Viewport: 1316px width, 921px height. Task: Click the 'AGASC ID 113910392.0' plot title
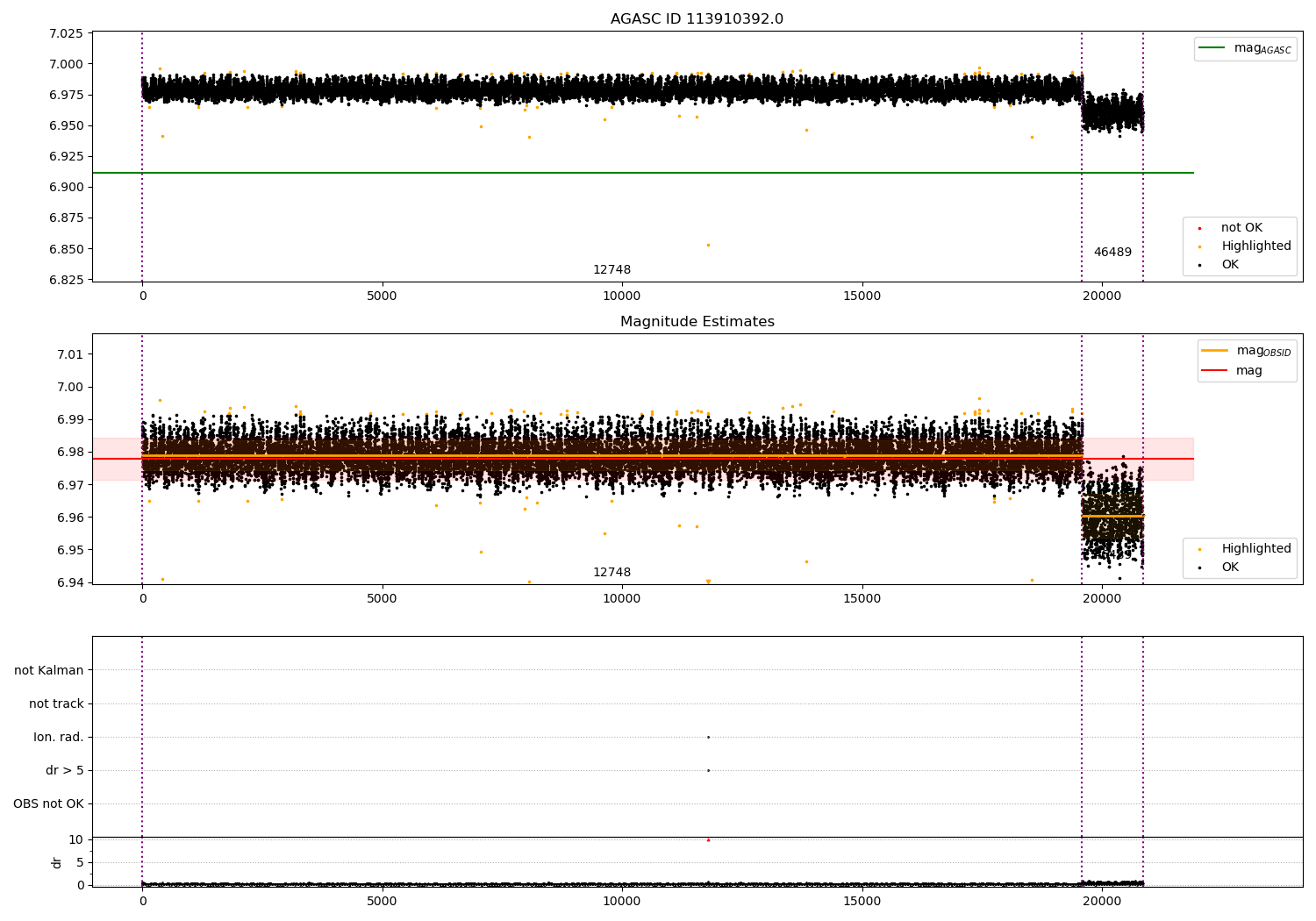click(697, 19)
